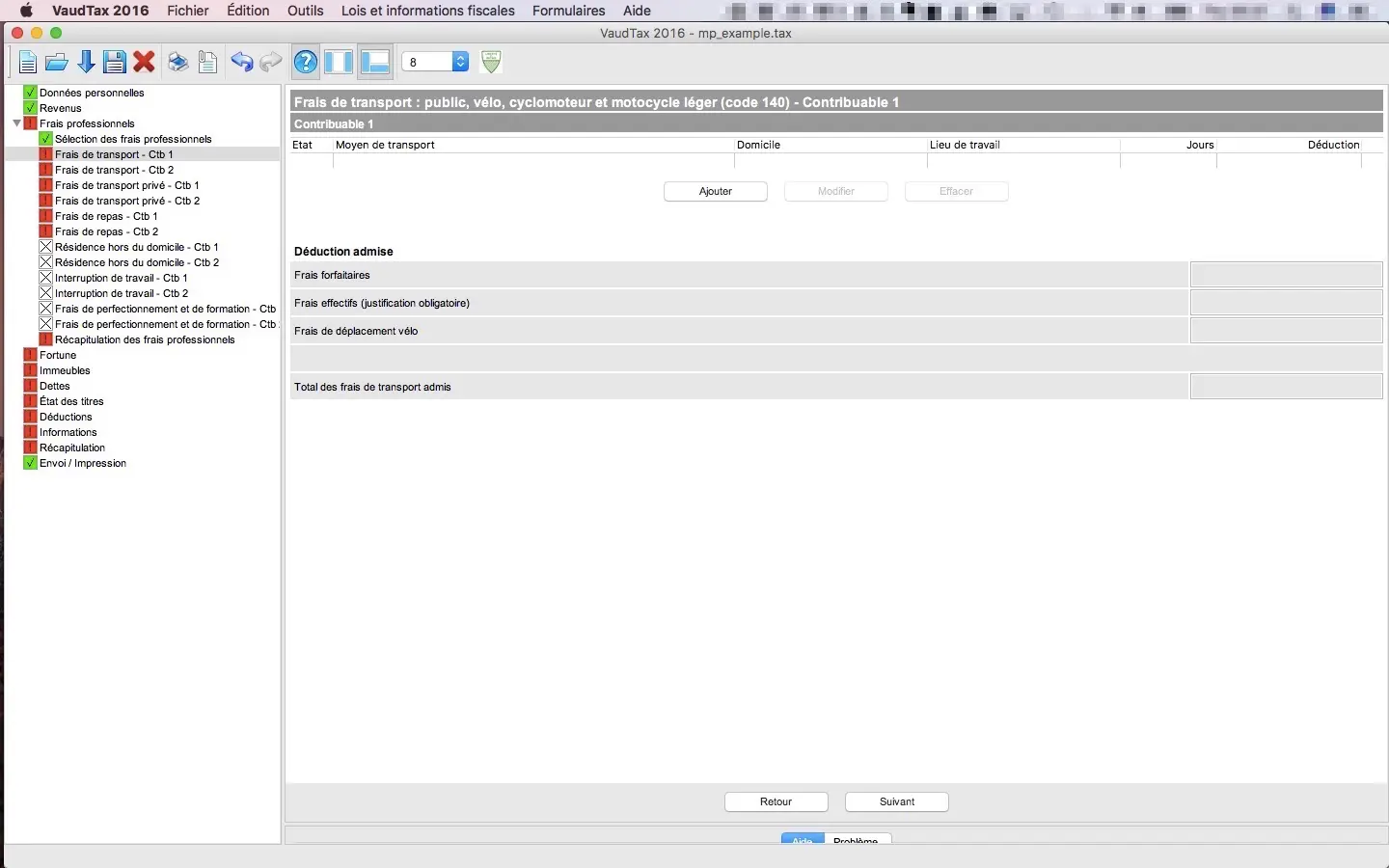This screenshot has height=868, width=1389.
Task: Select État des titres in the tree
Action: [71, 401]
